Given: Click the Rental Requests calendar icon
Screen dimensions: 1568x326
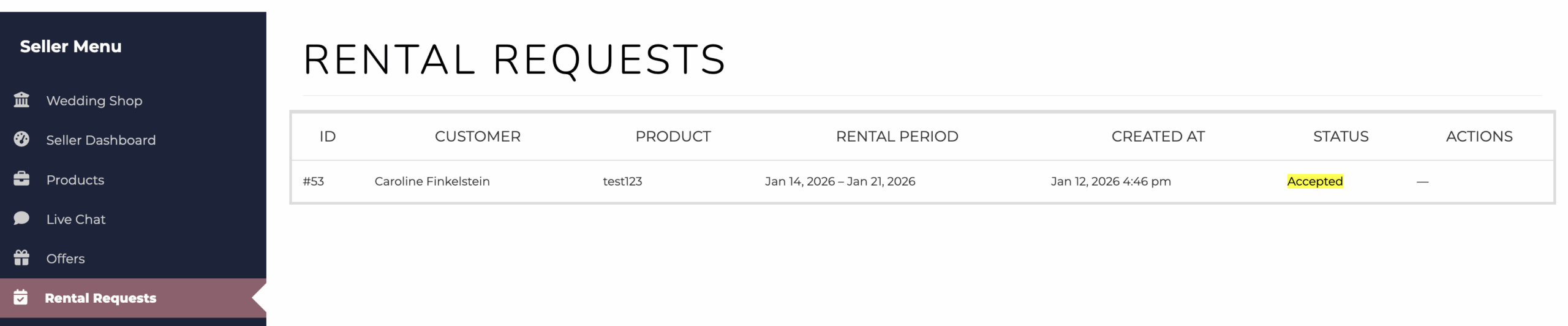Looking at the screenshot, I should coord(21,298).
